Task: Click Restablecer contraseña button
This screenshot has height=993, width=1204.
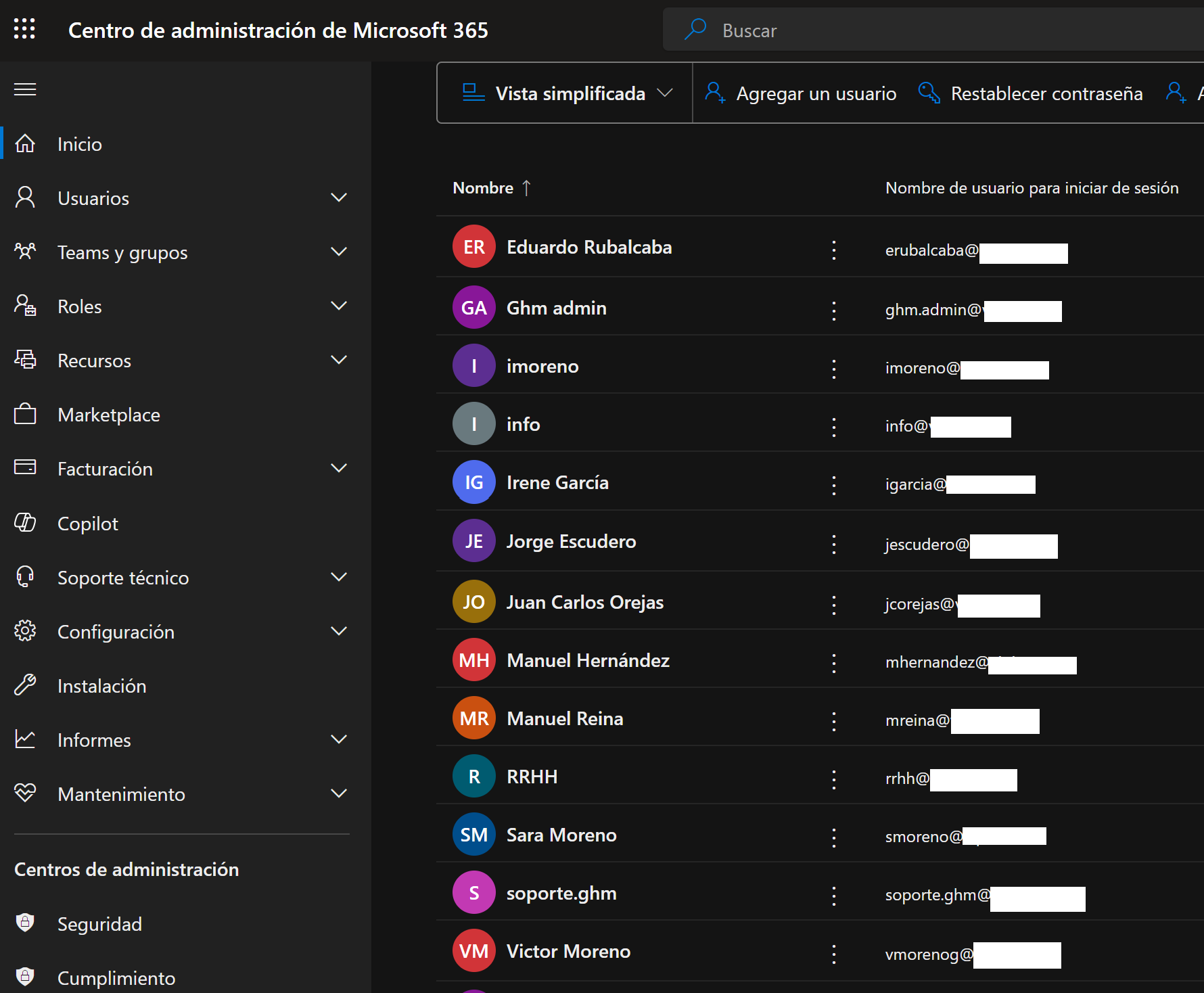Action: [1030, 93]
